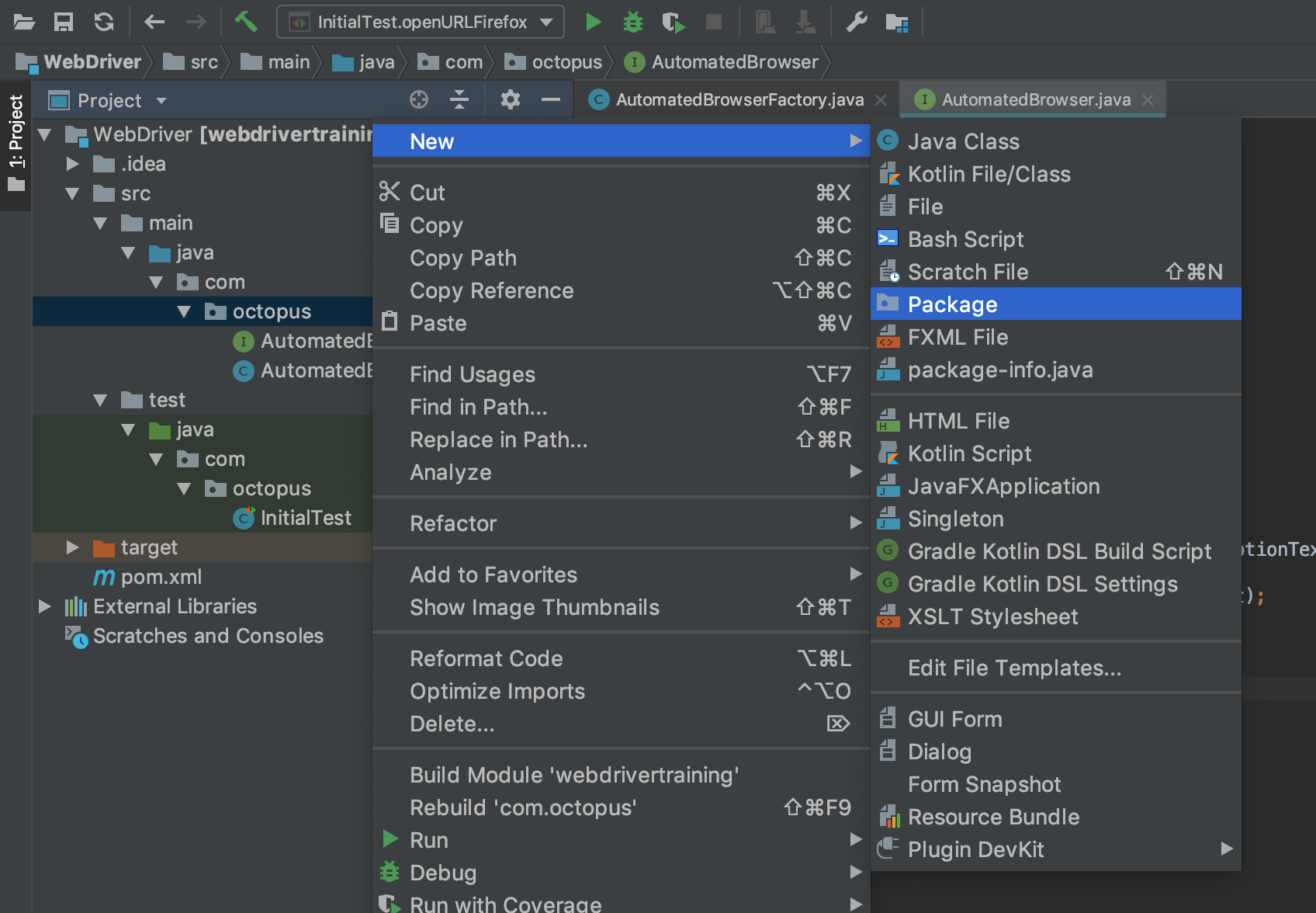Click the green Run button in toolbar

click(594, 22)
